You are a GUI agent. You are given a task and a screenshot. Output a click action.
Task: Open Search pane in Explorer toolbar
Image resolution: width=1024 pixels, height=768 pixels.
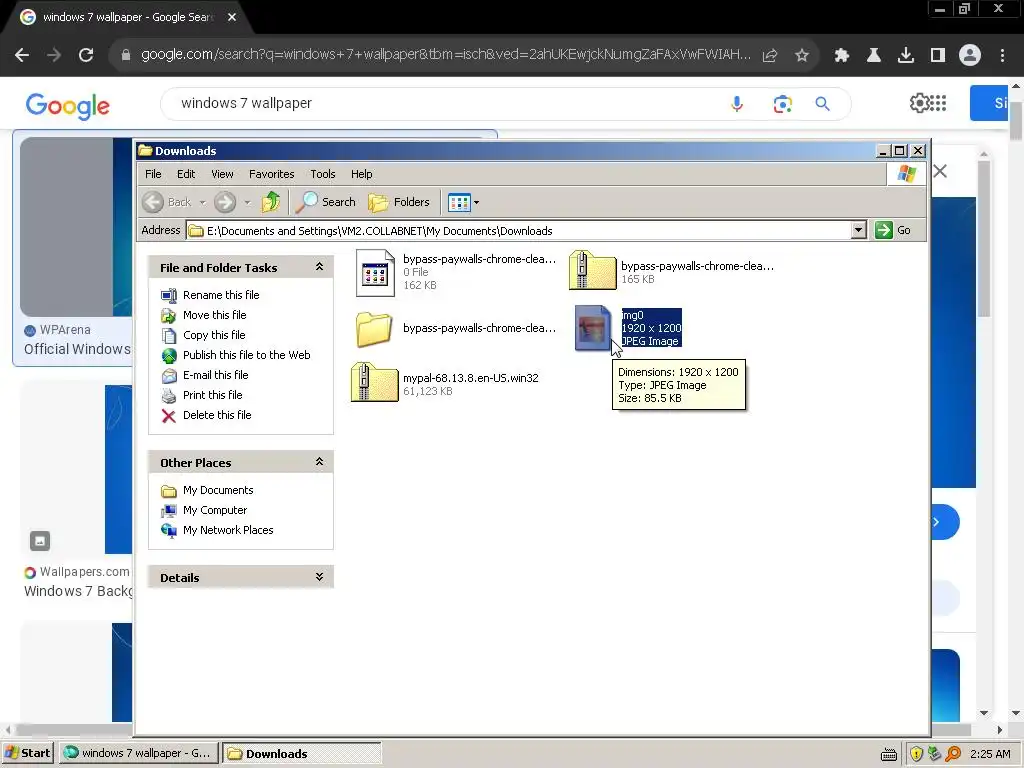coord(325,202)
